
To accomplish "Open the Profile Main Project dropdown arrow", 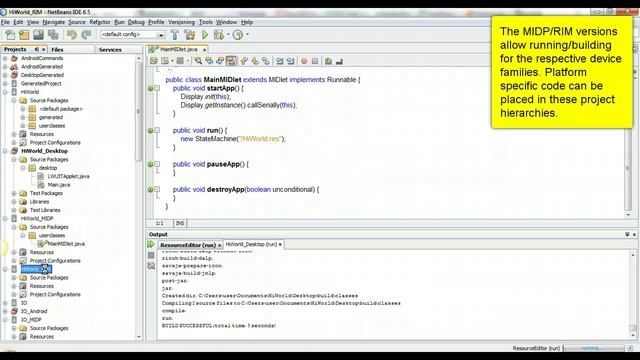I will (x=247, y=35).
